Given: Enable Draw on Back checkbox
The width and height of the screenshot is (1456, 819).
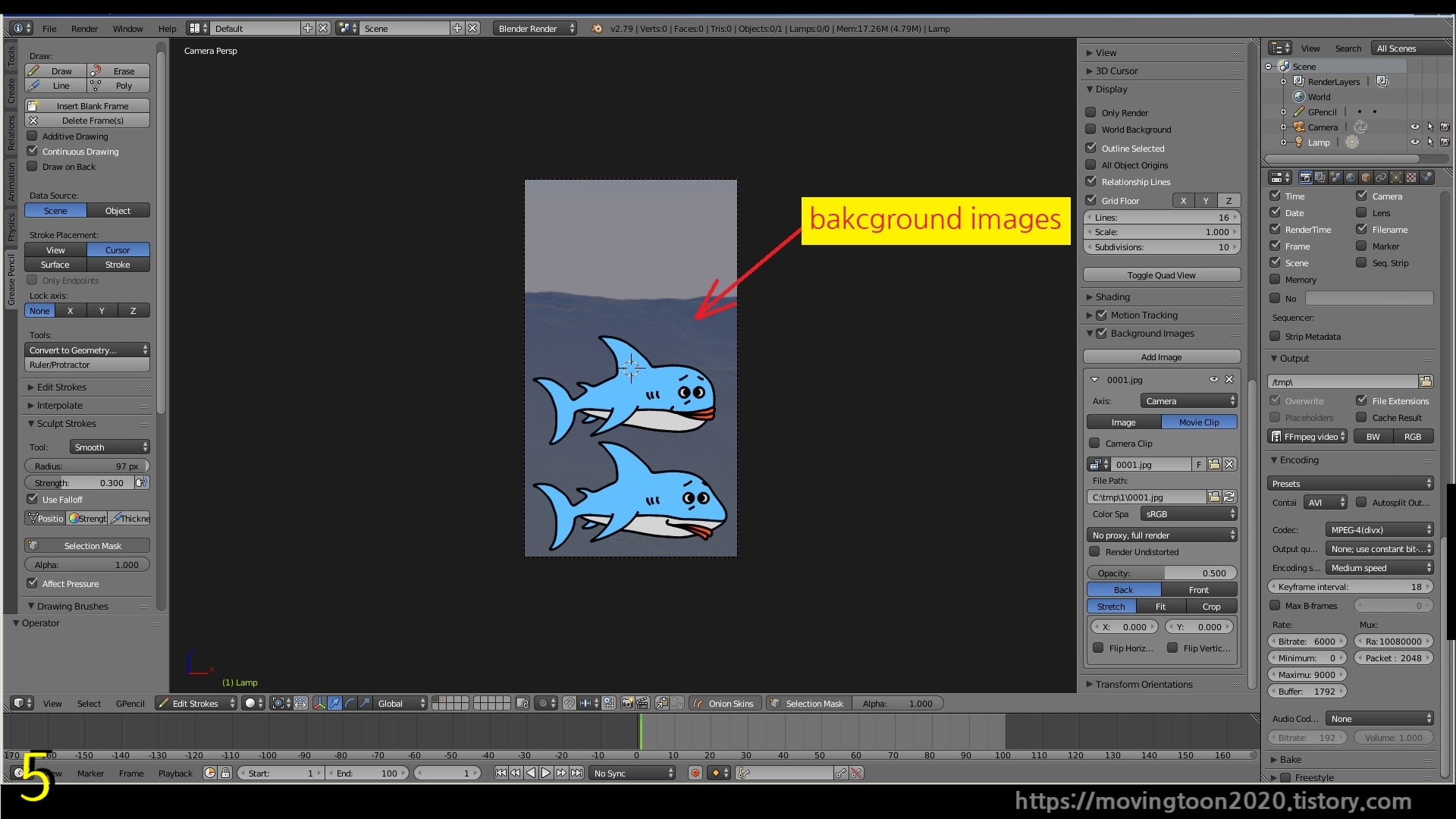Looking at the screenshot, I should point(33,166).
